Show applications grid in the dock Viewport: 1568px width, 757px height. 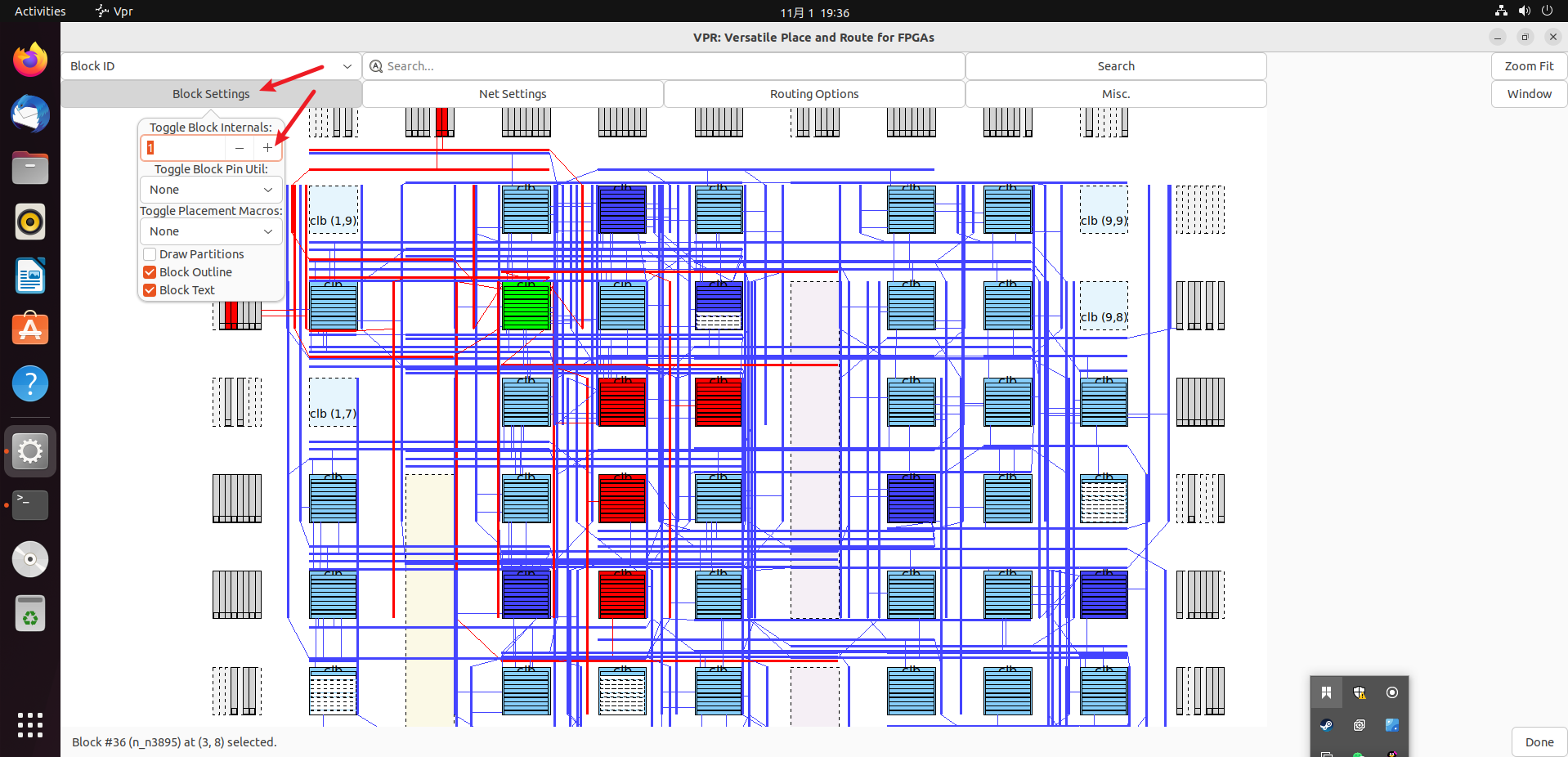point(30,725)
